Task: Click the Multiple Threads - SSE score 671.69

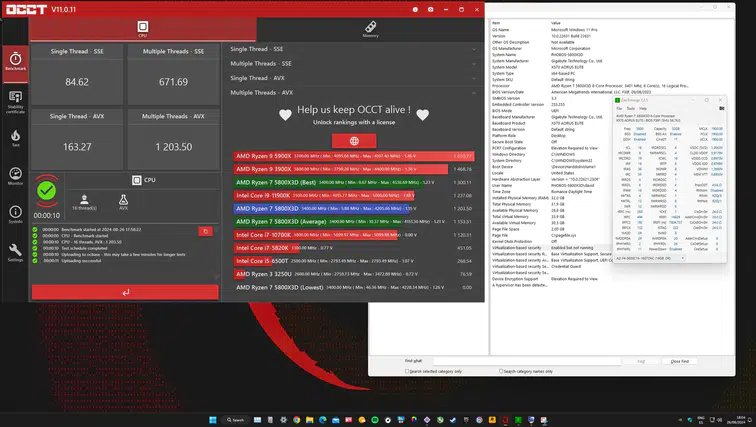Action: (173, 82)
